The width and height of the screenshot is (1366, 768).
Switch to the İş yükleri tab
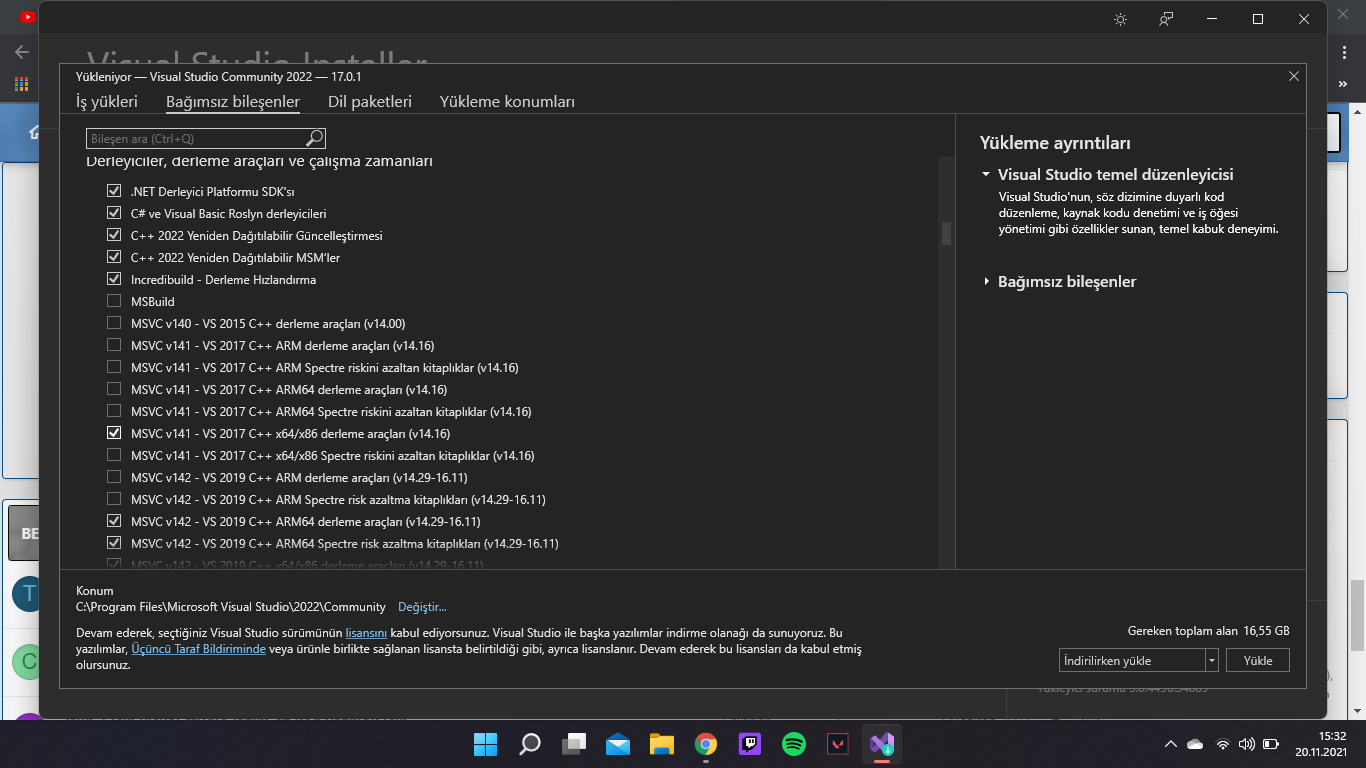coord(107,102)
